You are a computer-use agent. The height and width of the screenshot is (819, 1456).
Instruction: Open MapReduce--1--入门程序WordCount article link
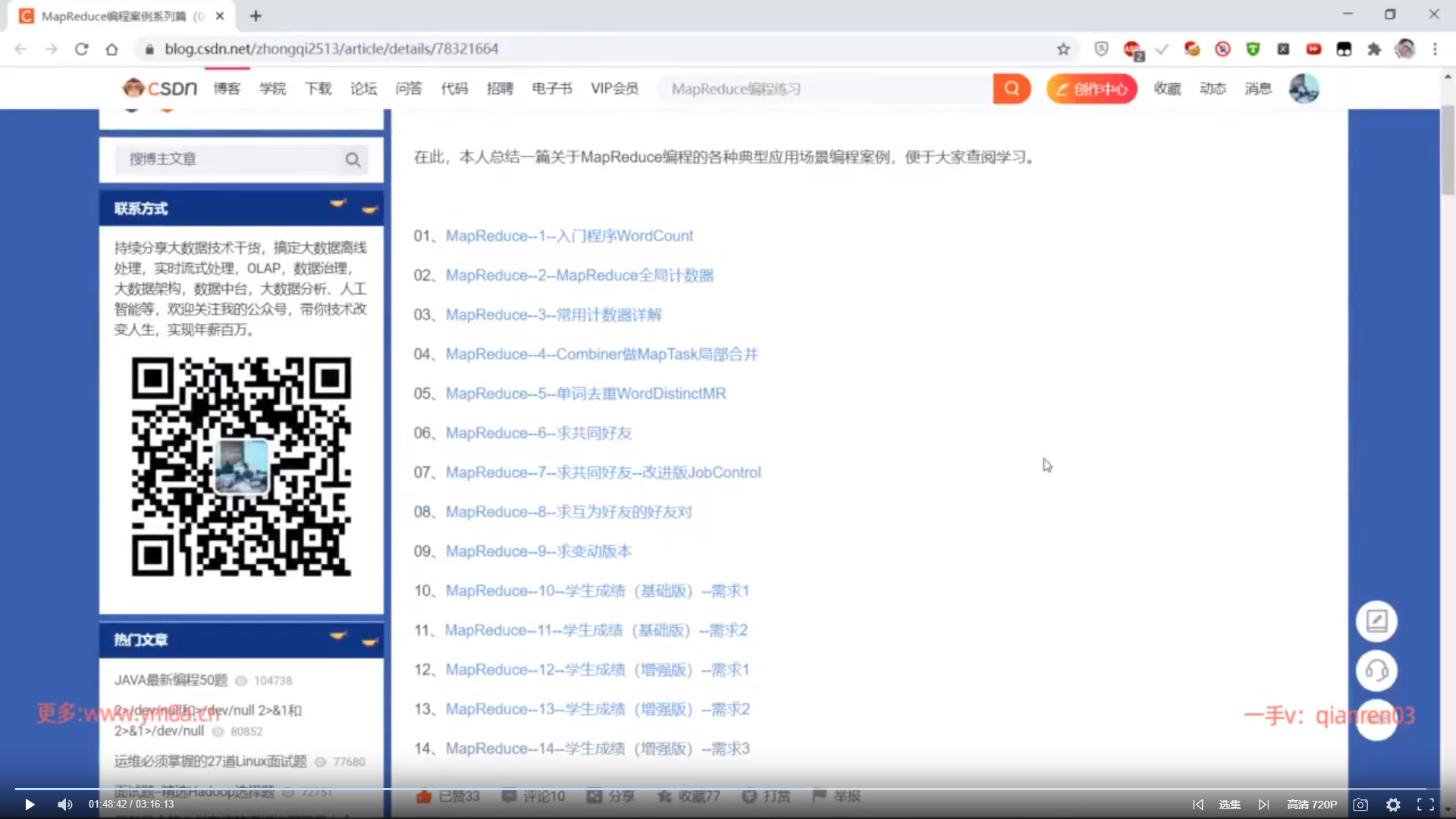(569, 236)
